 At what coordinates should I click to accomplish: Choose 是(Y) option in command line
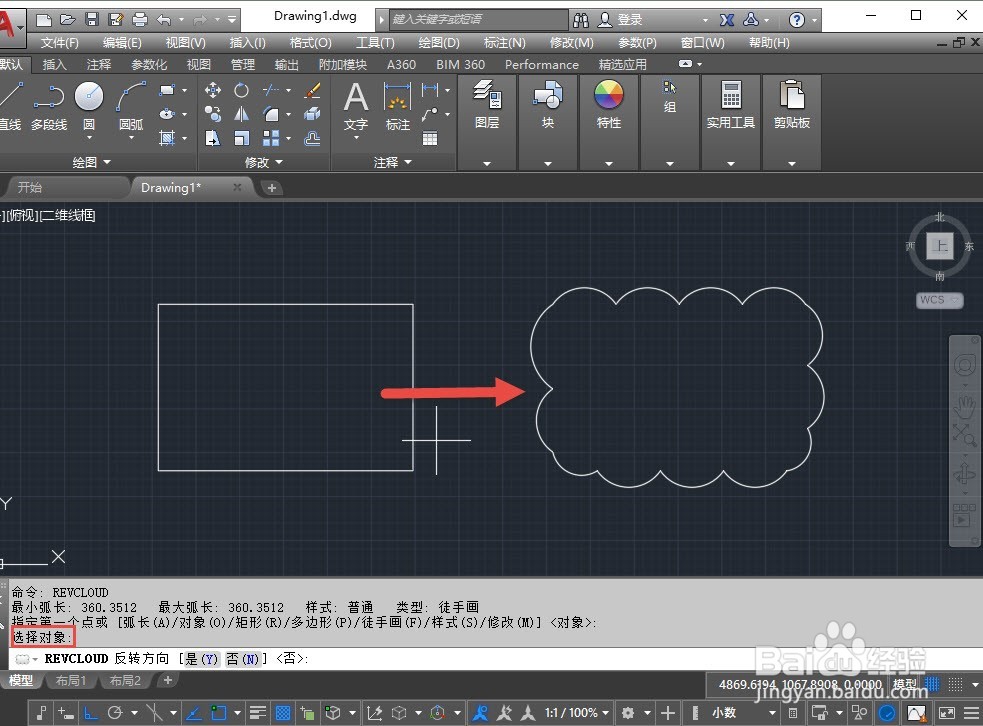point(201,659)
